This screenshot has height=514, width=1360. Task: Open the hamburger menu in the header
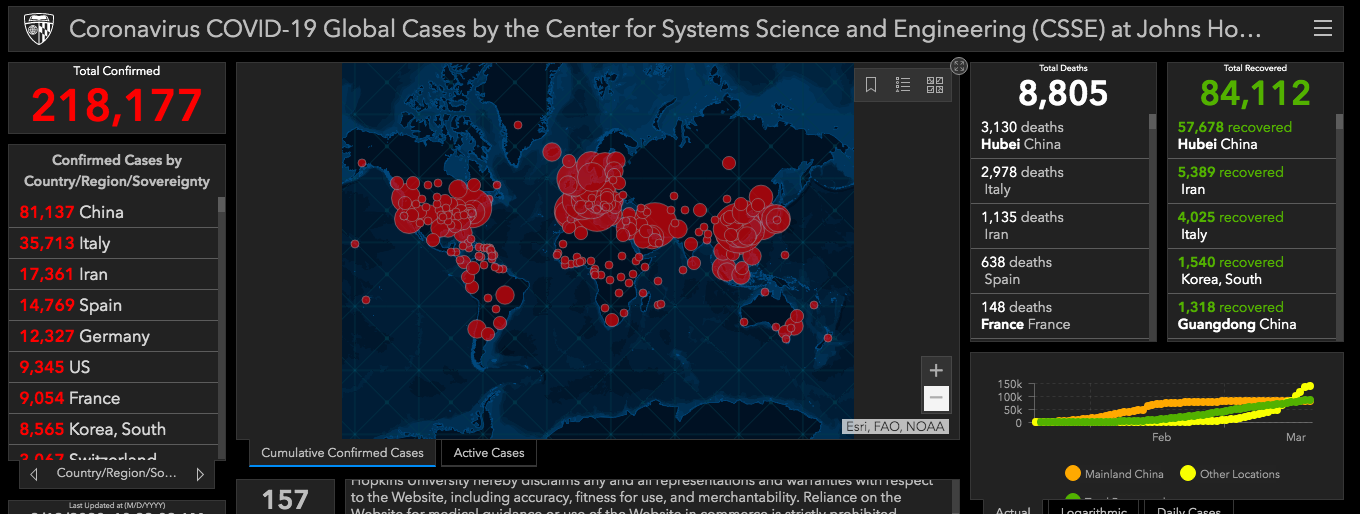pos(1323,29)
